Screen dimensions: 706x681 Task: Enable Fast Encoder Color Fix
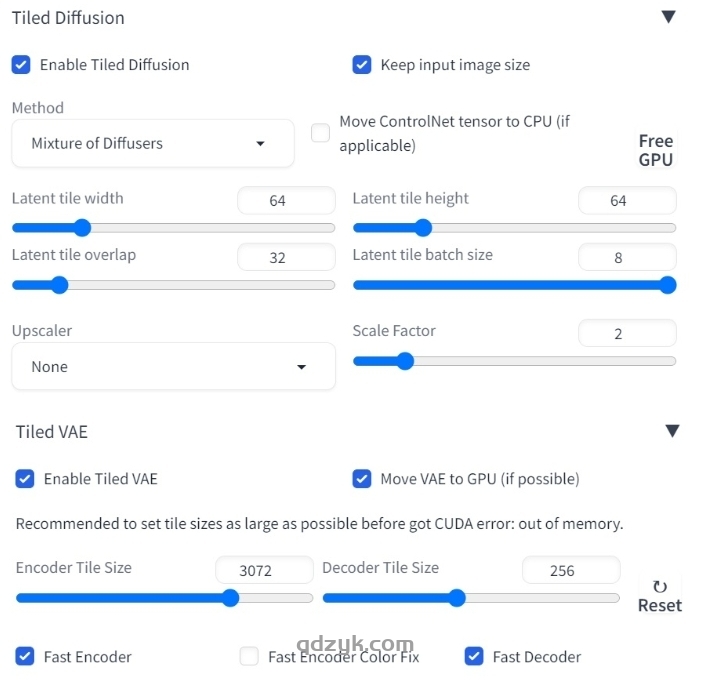[249, 657]
